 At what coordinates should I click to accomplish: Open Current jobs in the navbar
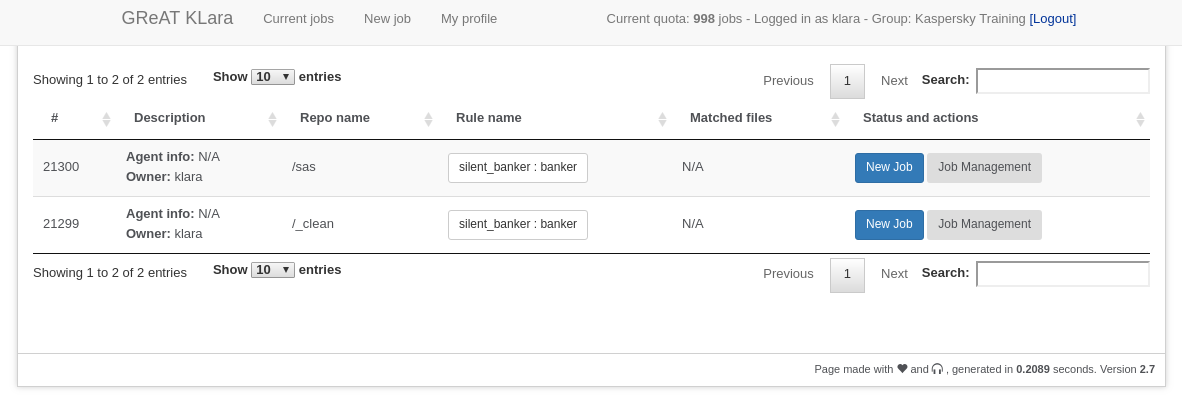click(299, 19)
